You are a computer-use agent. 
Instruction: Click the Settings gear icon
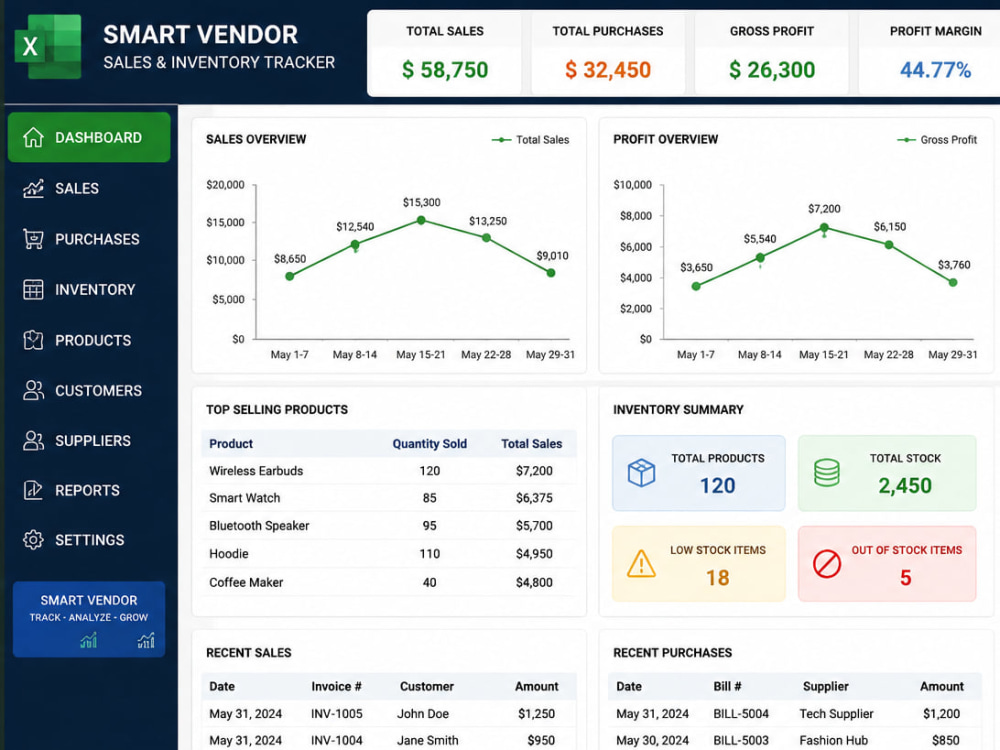point(33,540)
